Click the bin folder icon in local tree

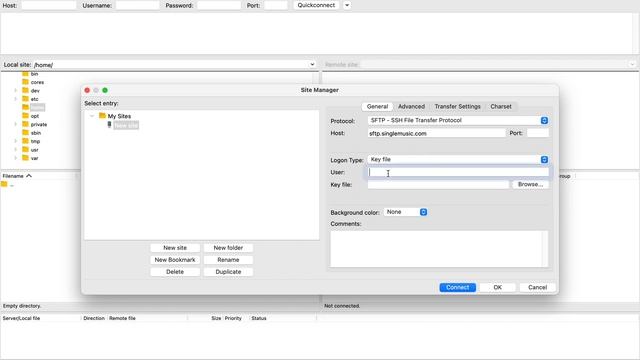(25, 74)
